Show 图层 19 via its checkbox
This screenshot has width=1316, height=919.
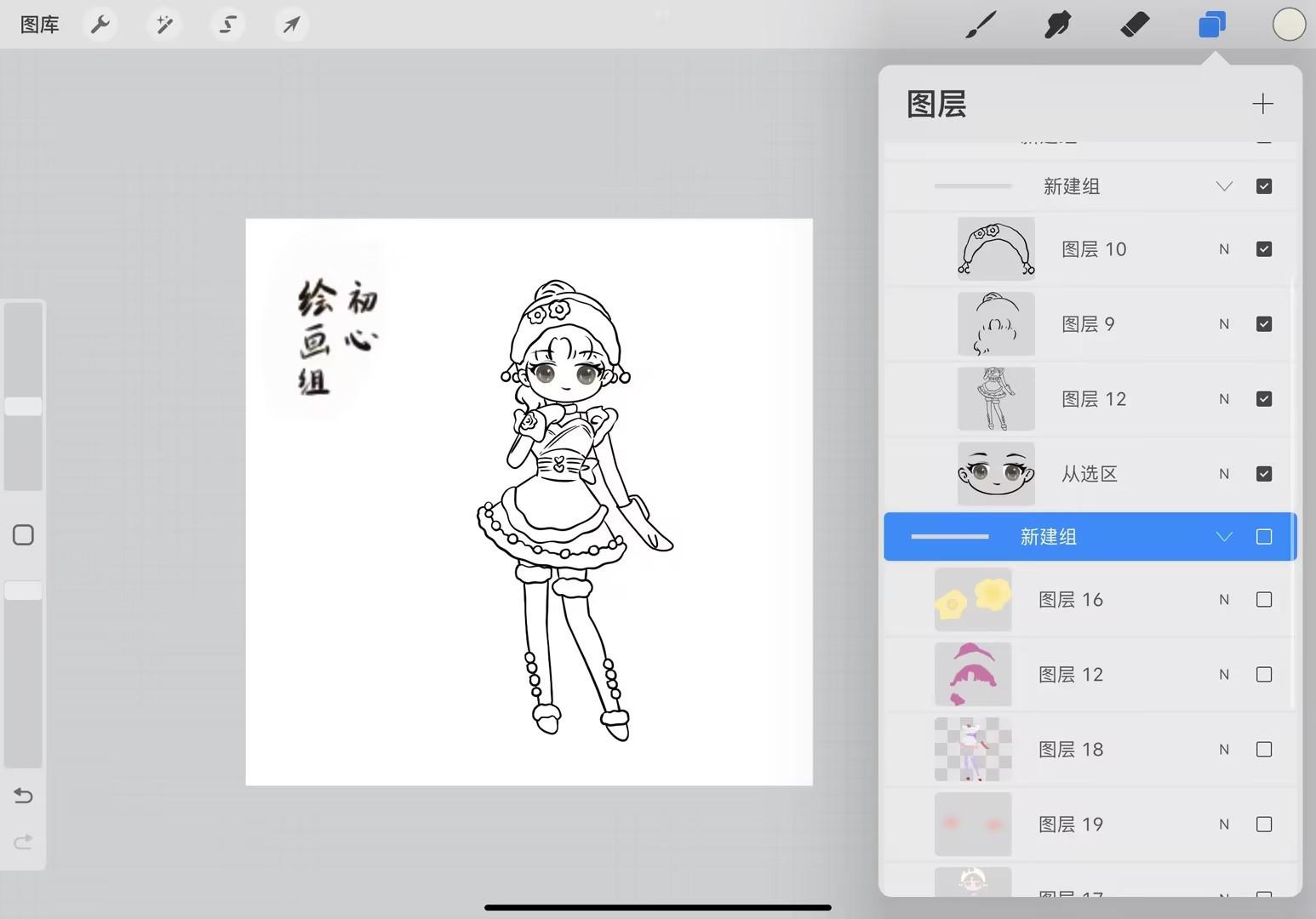1264,825
